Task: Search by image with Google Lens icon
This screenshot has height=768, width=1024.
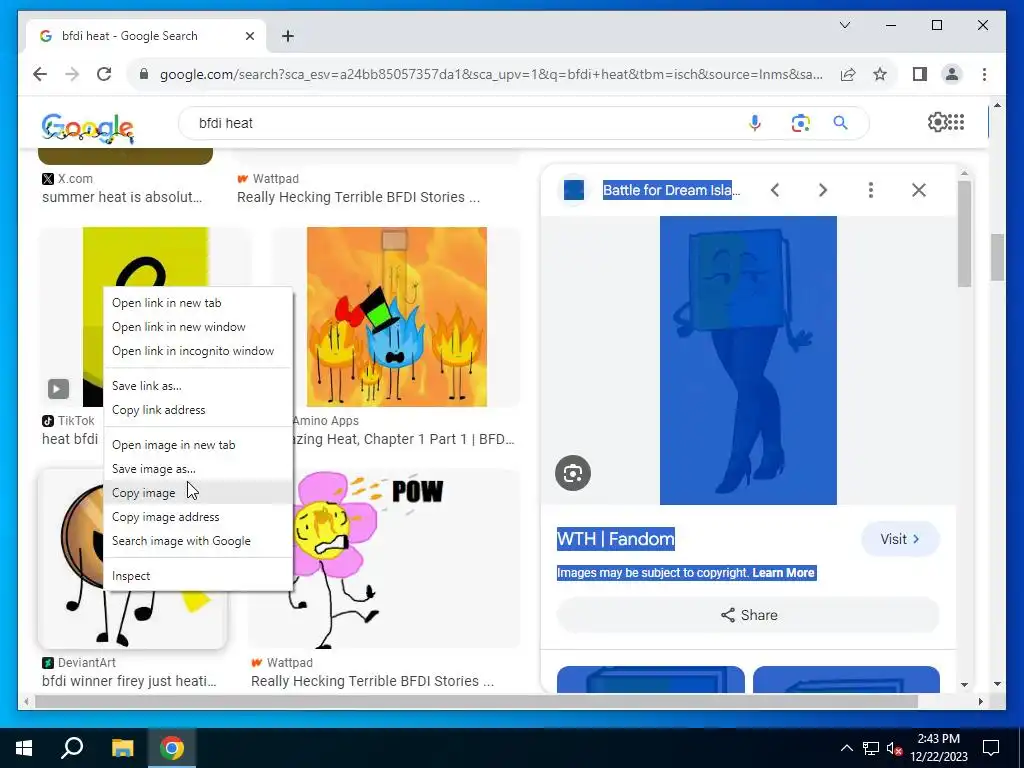Action: (800, 123)
